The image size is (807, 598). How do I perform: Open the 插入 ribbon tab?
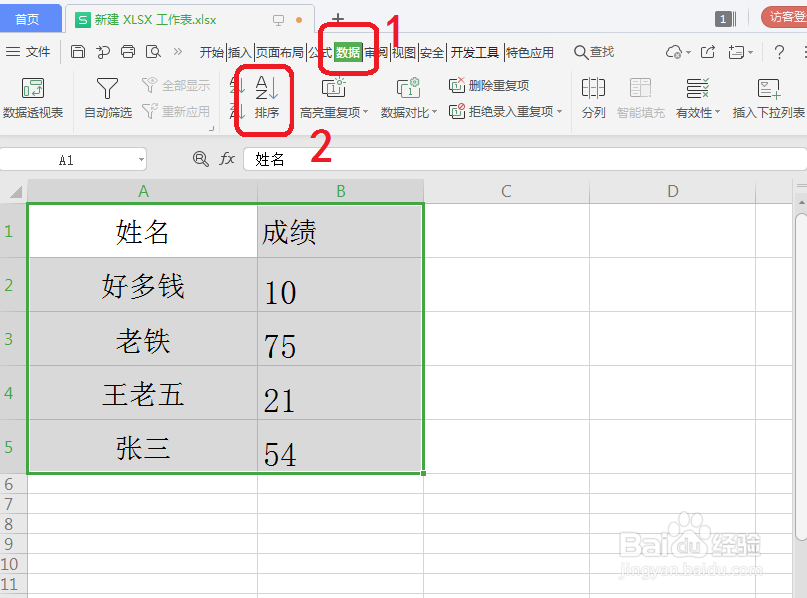click(x=239, y=54)
